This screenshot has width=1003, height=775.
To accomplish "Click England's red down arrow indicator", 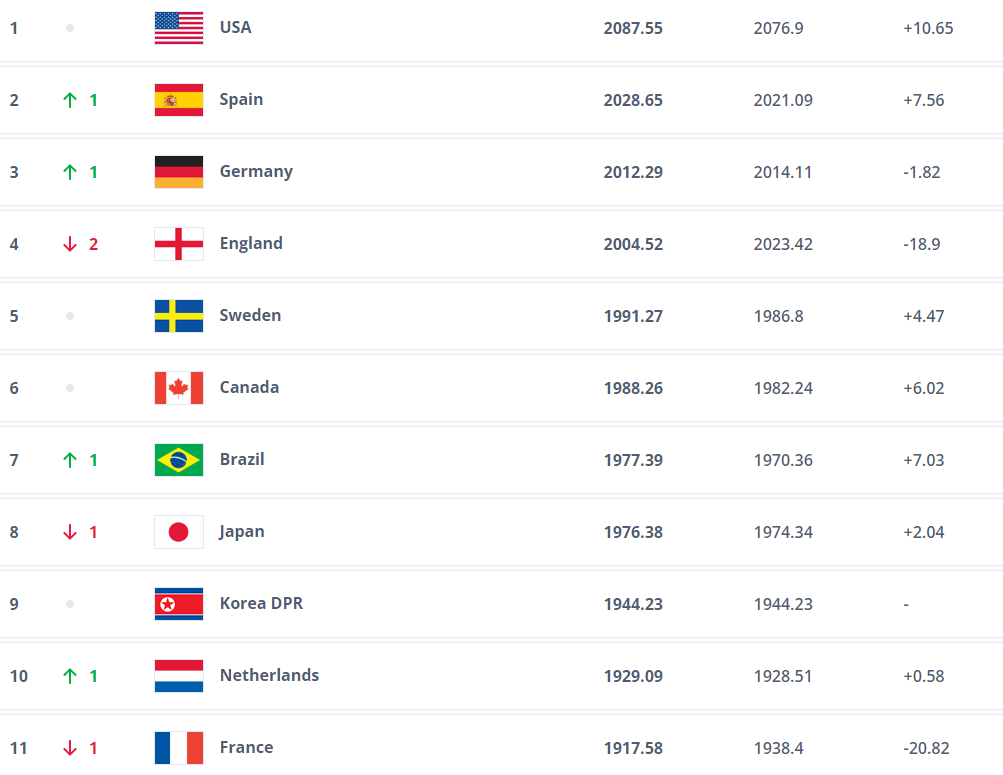I will tap(70, 244).
